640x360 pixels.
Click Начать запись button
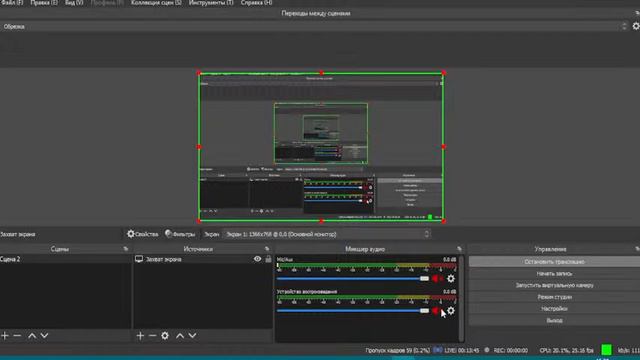pos(554,273)
